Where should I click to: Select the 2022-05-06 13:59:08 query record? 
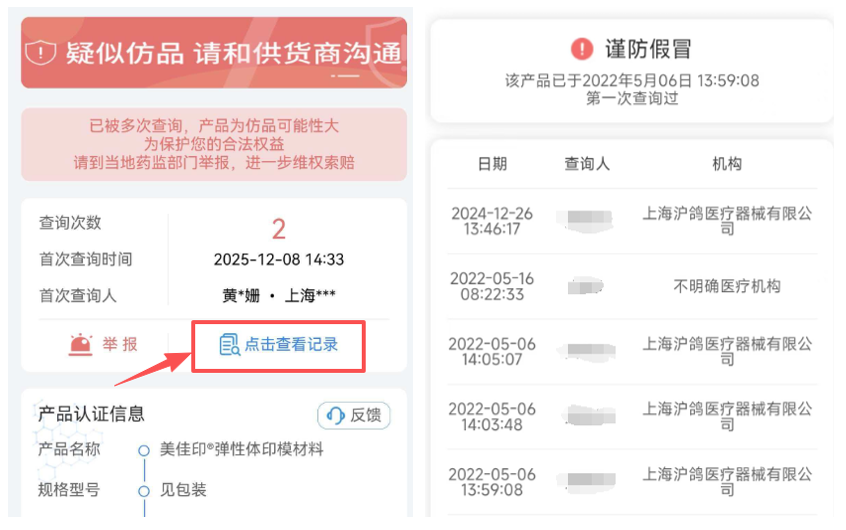coord(632,481)
